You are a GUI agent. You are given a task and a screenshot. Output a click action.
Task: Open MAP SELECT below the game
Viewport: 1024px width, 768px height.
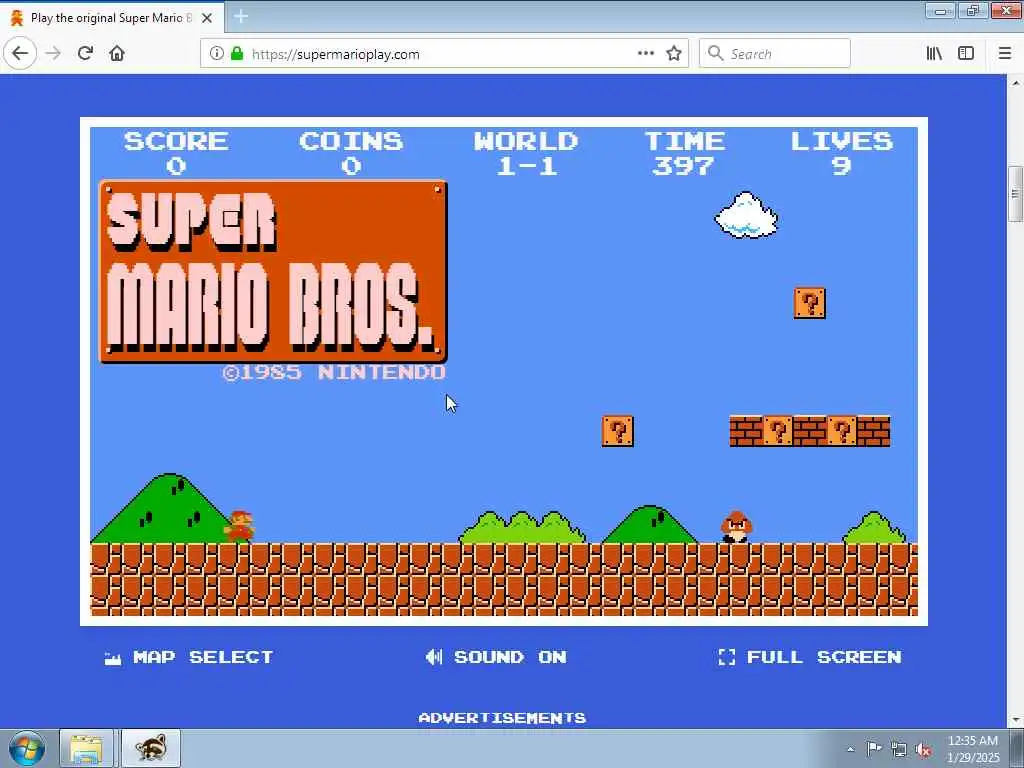pyautogui.click(x=189, y=657)
